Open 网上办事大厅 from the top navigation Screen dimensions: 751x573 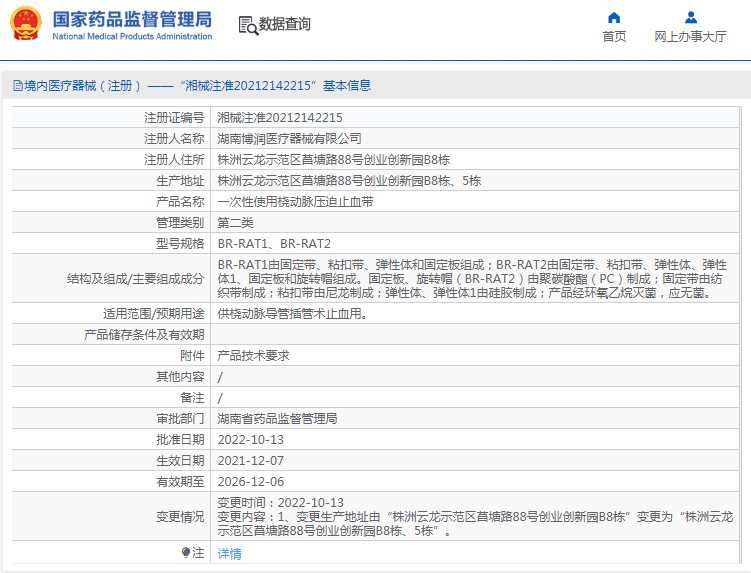point(690,37)
